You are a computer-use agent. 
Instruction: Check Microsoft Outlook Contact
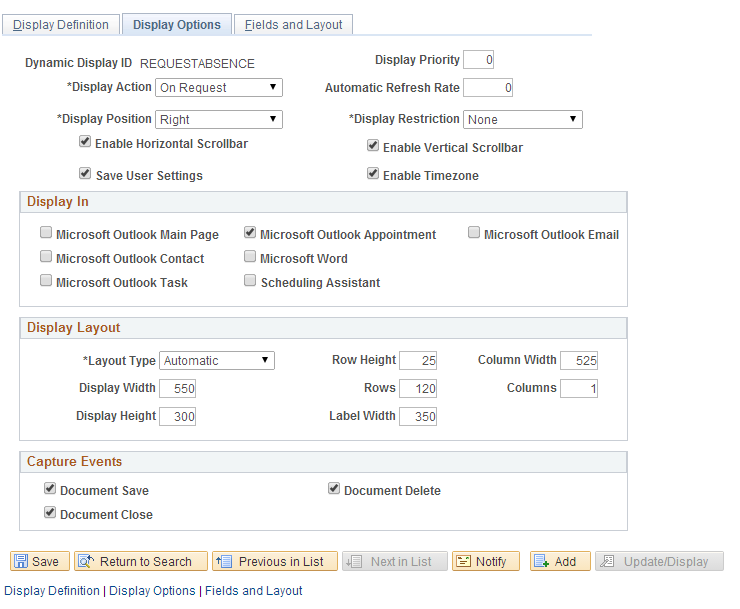click(x=46, y=256)
